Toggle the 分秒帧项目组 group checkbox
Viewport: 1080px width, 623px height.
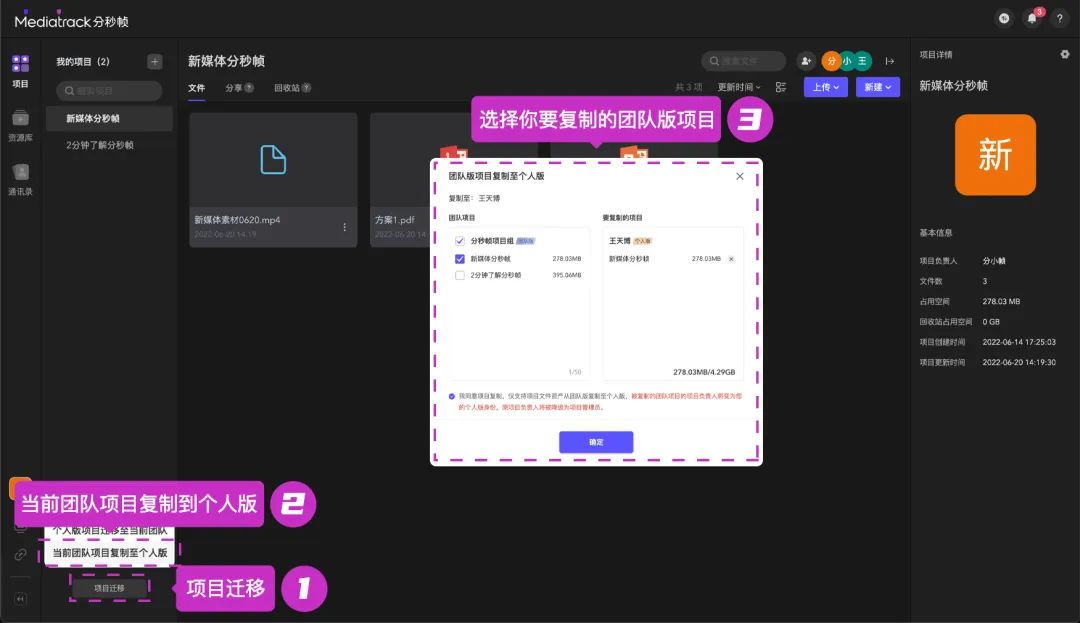460,241
